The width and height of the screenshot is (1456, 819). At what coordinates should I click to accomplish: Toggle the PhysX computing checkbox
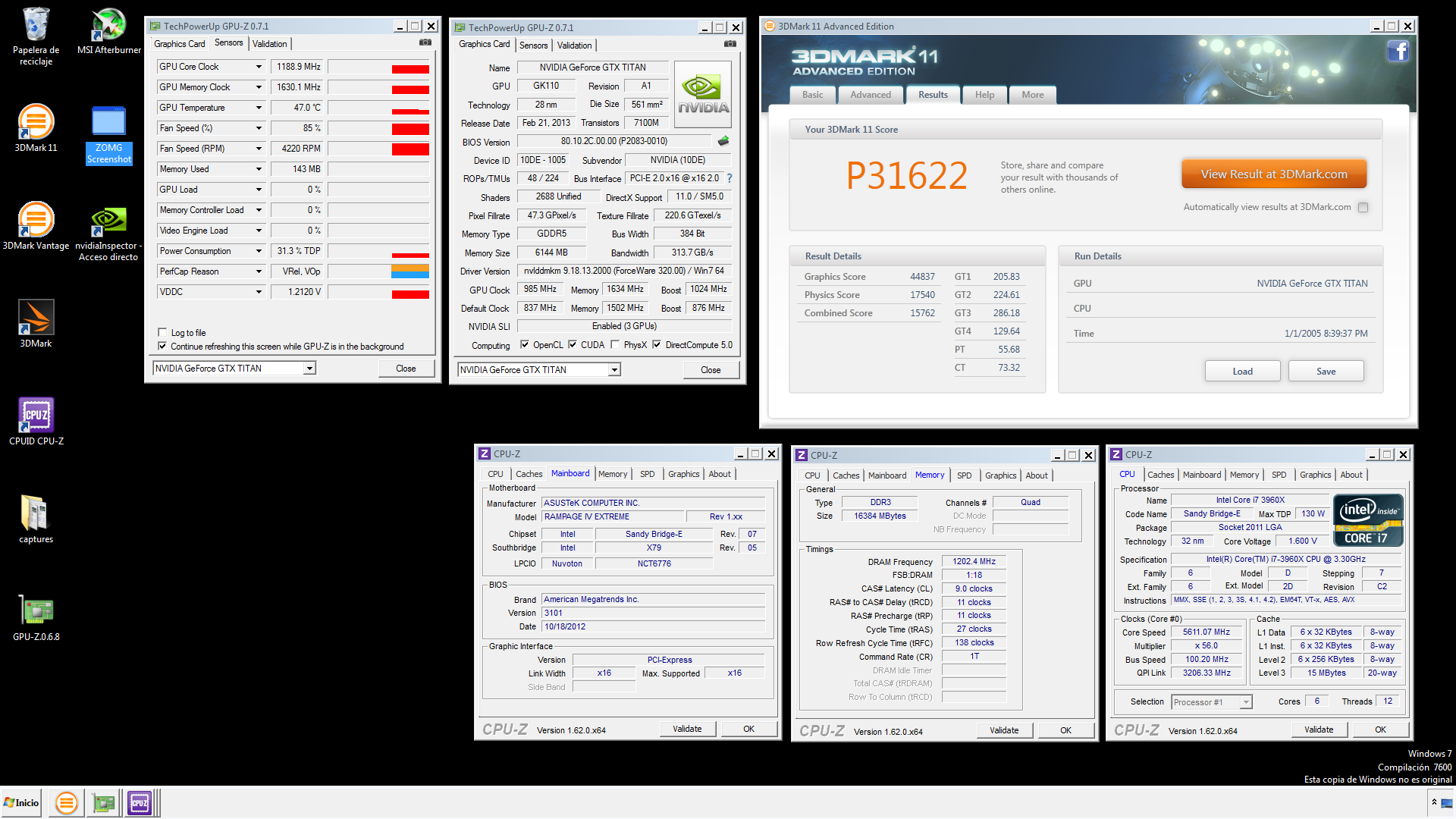click(x=615, y=344)
